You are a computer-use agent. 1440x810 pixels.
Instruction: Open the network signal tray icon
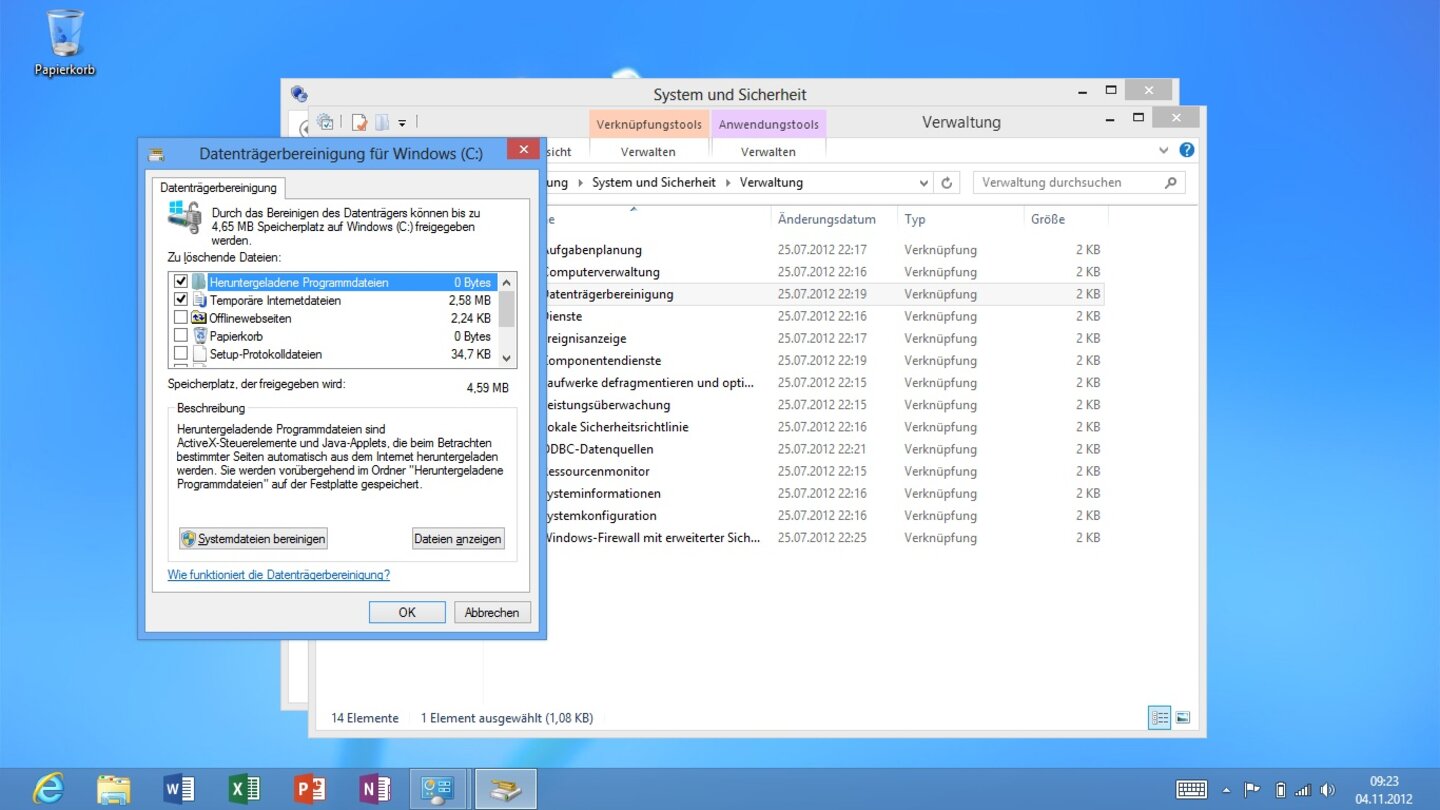pos(1303,790)
